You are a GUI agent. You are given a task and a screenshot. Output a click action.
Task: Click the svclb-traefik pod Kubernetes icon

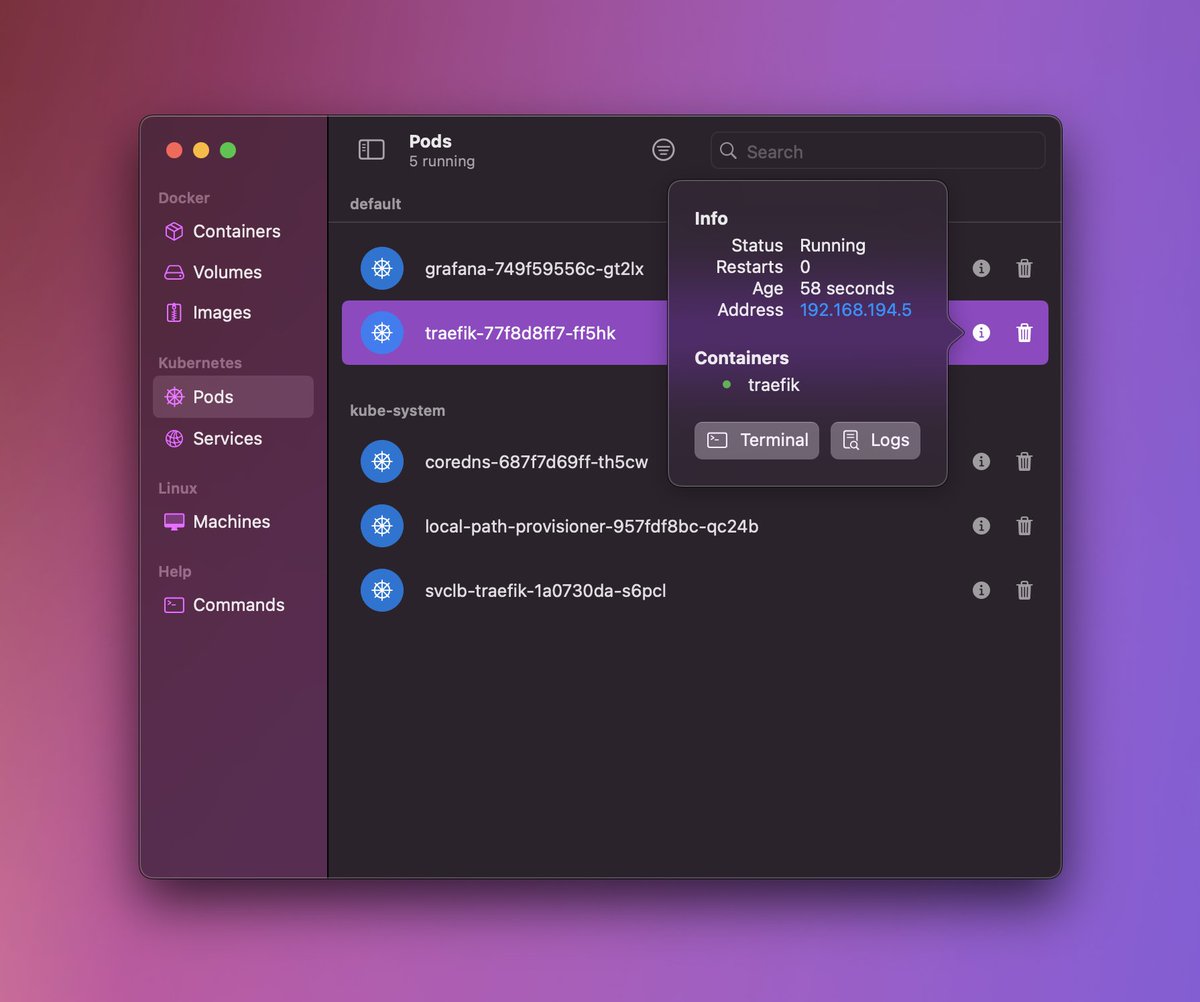382,591
